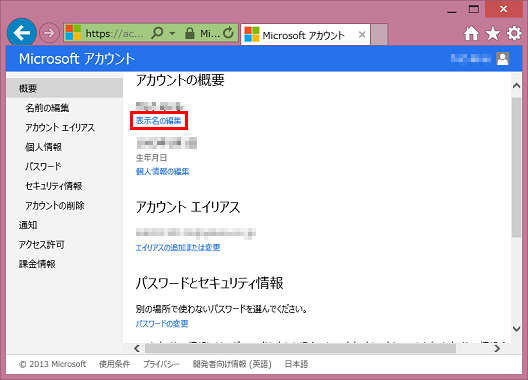The image size is (528, 380).
Task: Click the 生年月日 label
Action: (151, 158)
